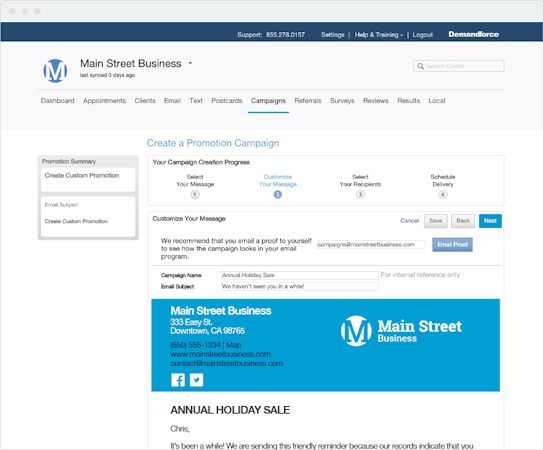Click the Next button
This screenshot has height=450, width=543.
coord(490,221)
